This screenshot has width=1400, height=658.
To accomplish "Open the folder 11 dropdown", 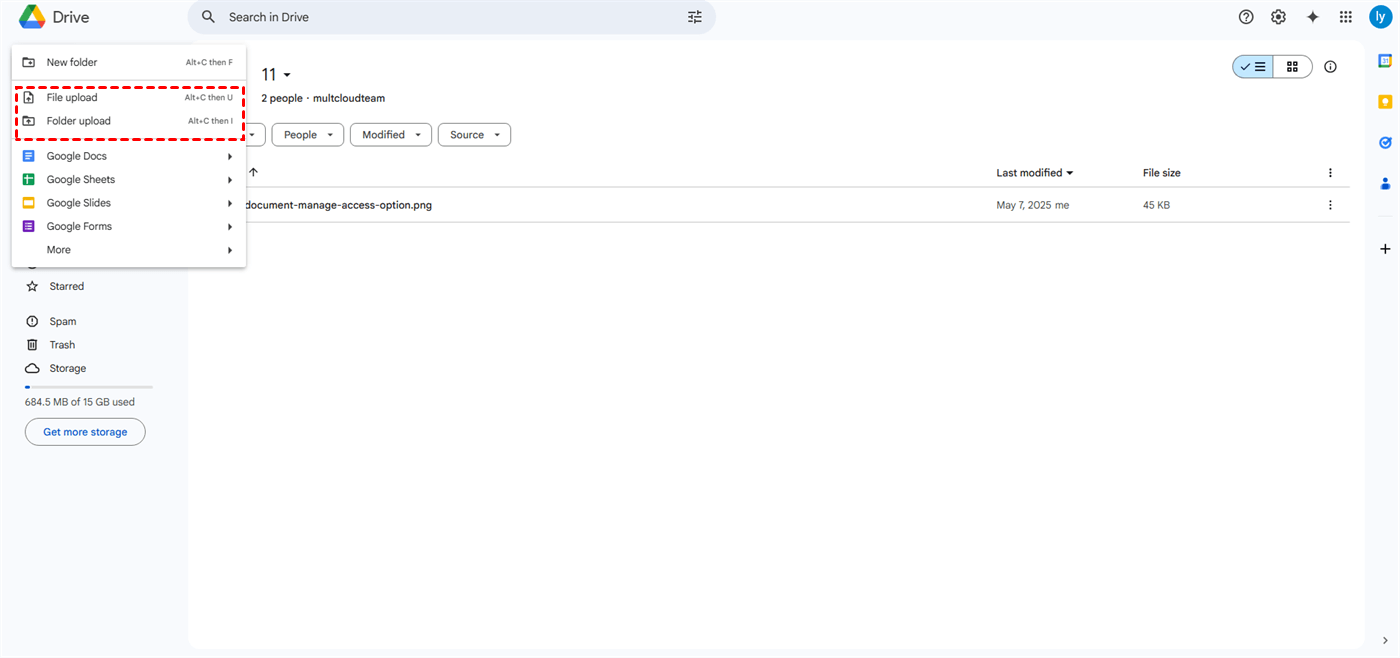I will tap(276, 75).
